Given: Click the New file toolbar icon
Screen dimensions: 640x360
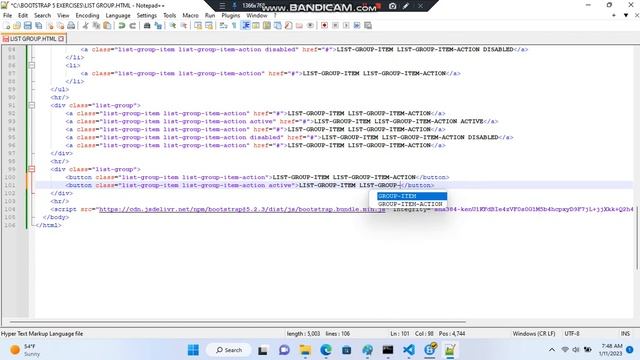Looking at the screenshot, I should point(7,26).
